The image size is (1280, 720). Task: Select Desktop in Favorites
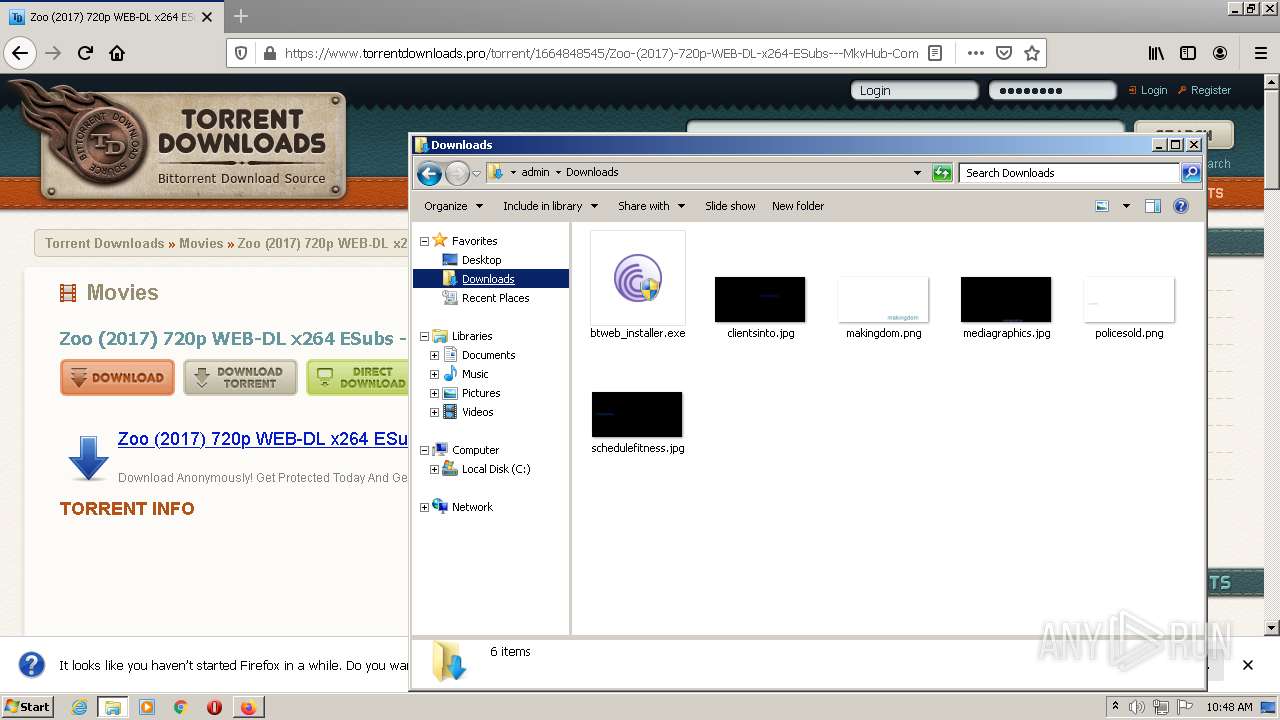pyautogui.click(x=481, y=260)
